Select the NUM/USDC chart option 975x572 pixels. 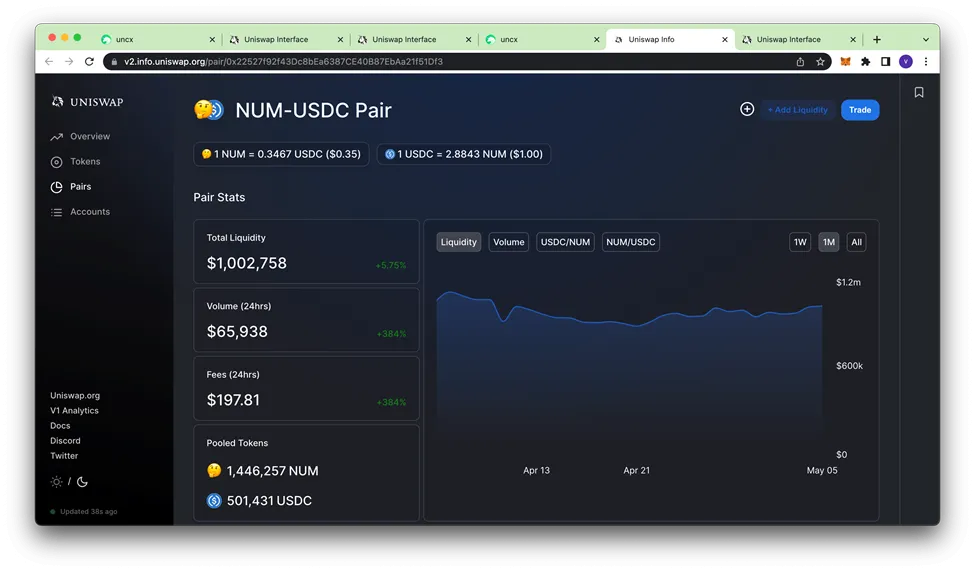point(631,242)
